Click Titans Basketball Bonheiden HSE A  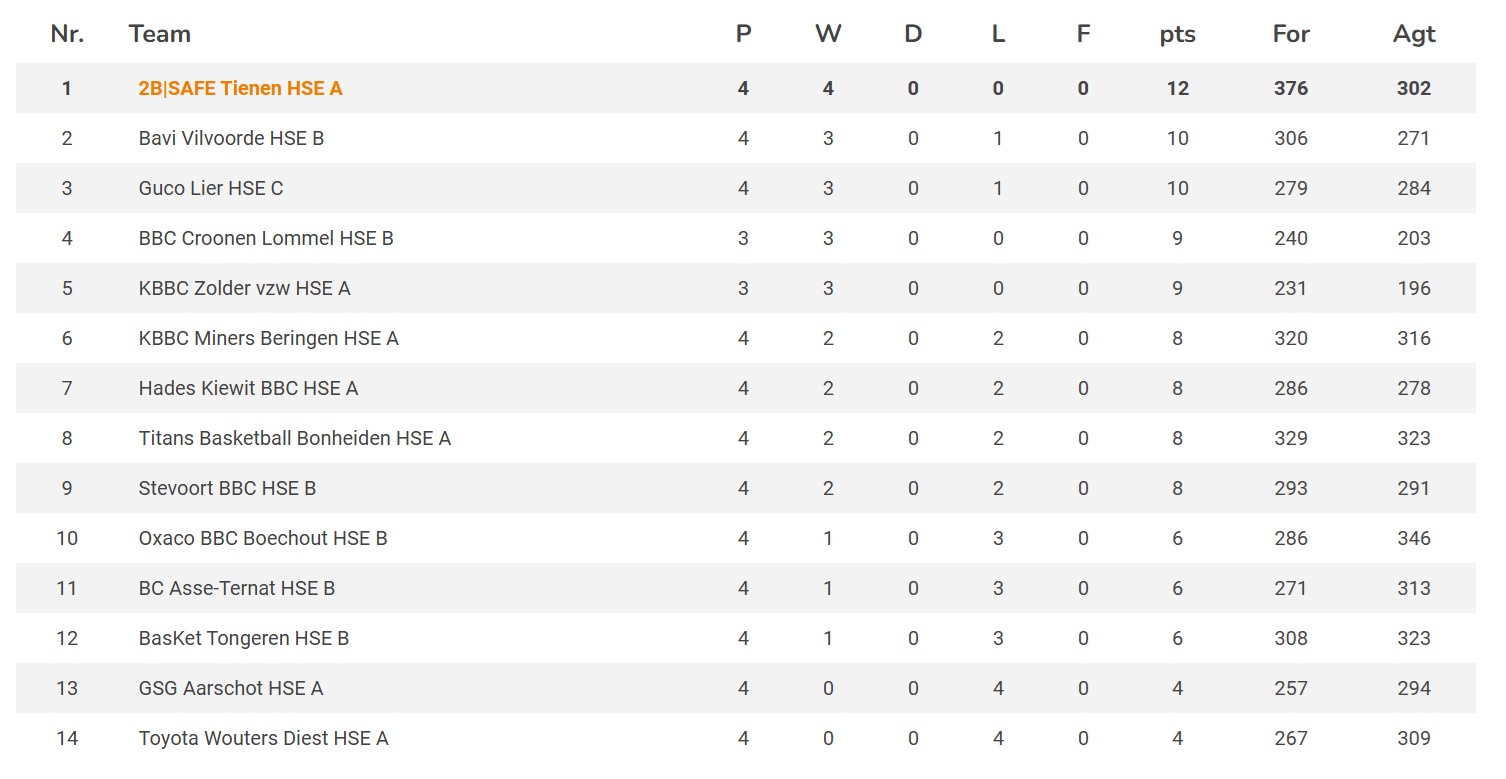point(294,438)
